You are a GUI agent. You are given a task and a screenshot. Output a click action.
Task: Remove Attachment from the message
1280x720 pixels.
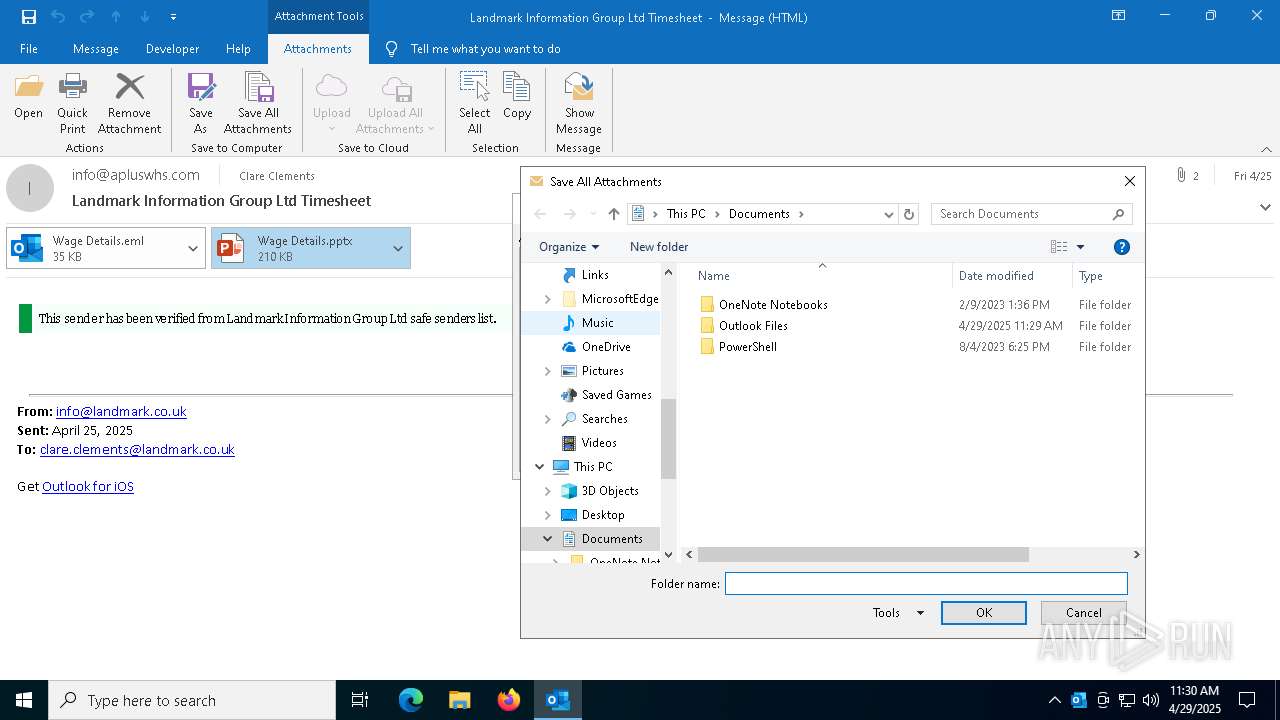coord(129,103)
